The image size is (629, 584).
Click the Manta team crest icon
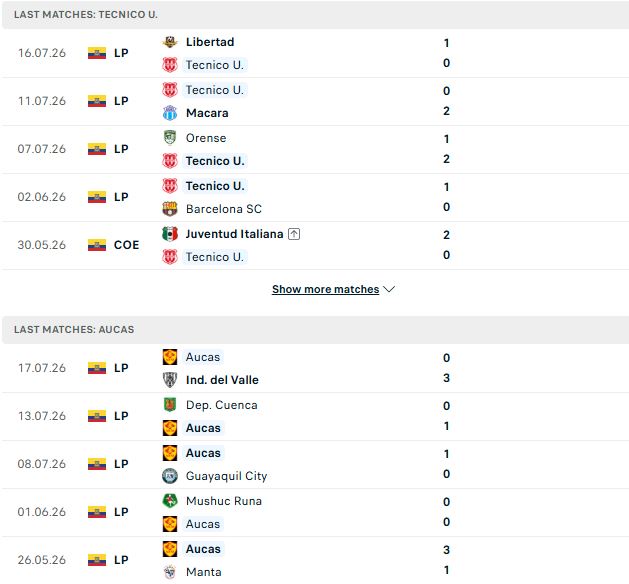(170, 572)
